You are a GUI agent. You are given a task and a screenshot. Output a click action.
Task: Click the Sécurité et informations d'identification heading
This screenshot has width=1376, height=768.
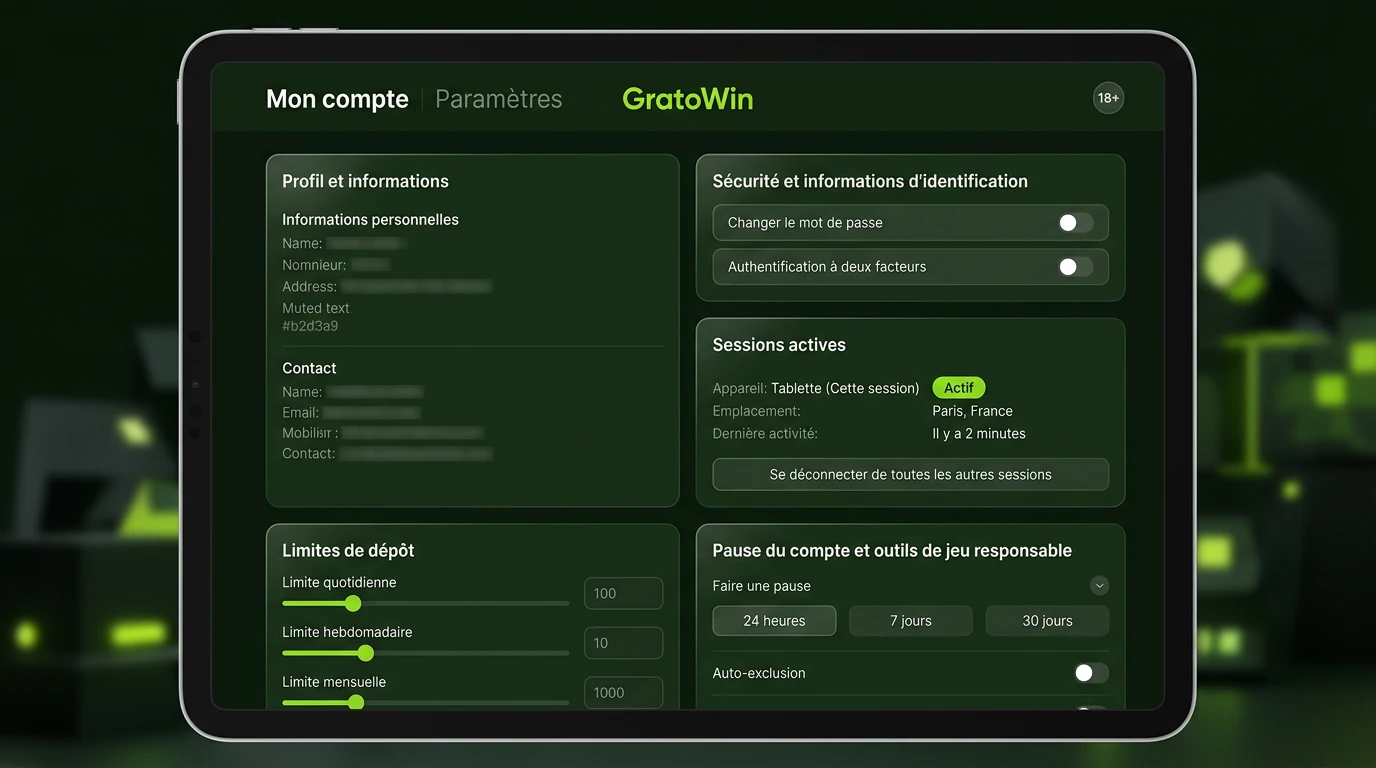click(x=870, y=181)
